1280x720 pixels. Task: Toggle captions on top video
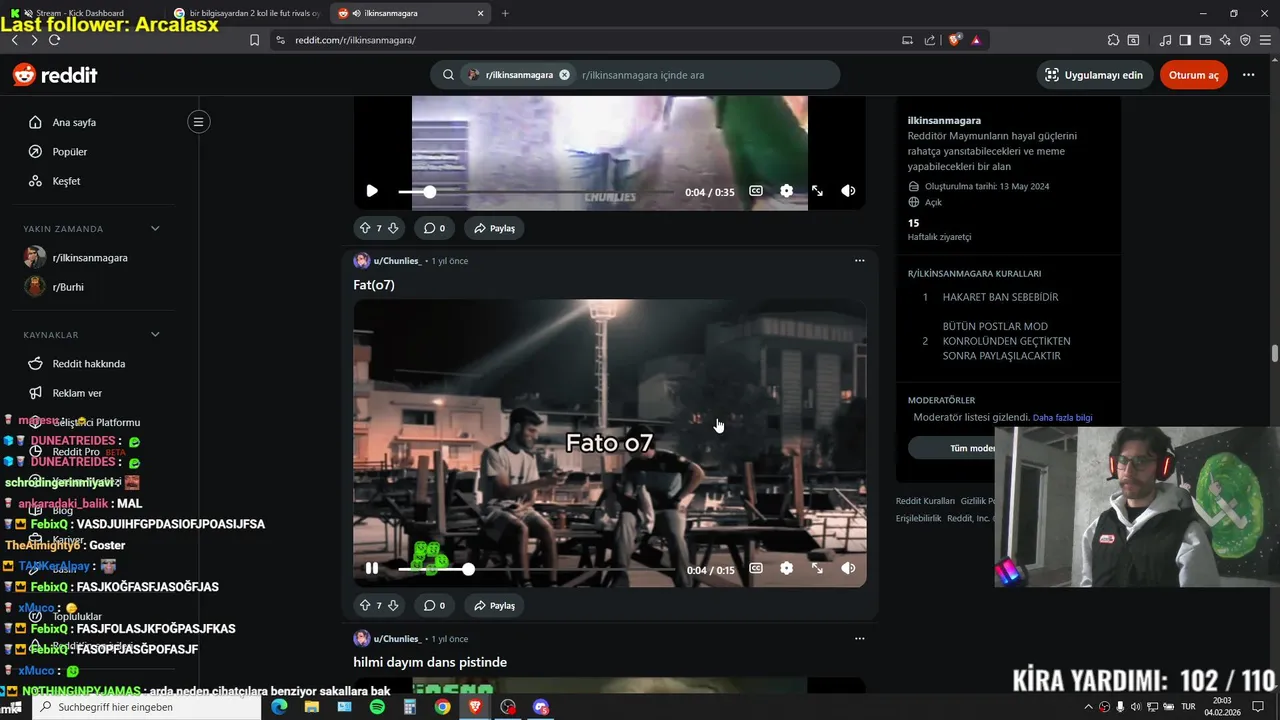pyautogui.click(x=756, y=191)
